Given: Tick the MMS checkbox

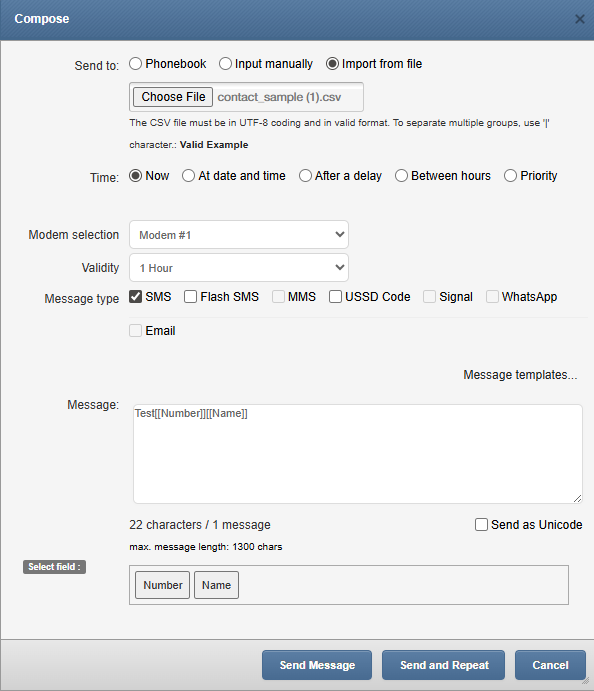Looking at the screenshot, I should pyautogui.click(x=278, y=297).
